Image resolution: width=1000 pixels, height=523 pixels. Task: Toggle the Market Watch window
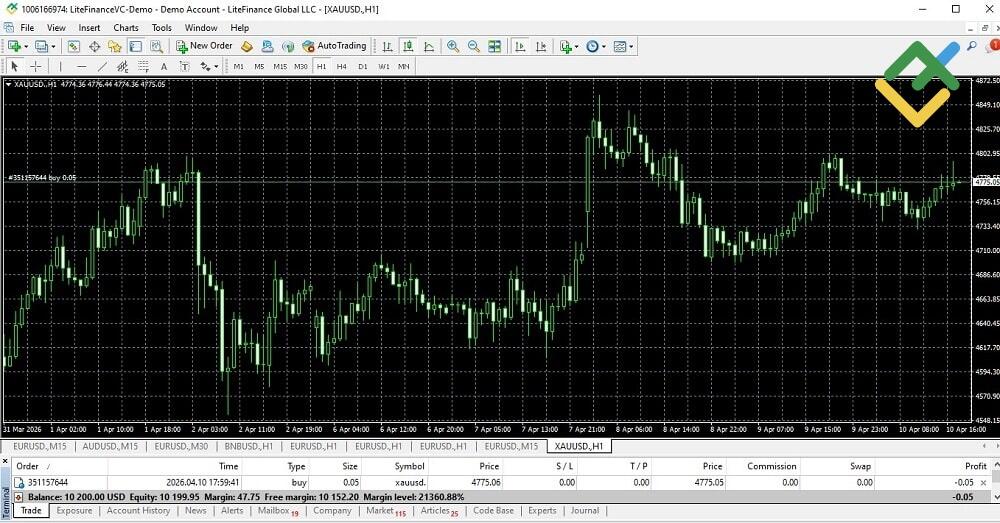pos(73,46)
